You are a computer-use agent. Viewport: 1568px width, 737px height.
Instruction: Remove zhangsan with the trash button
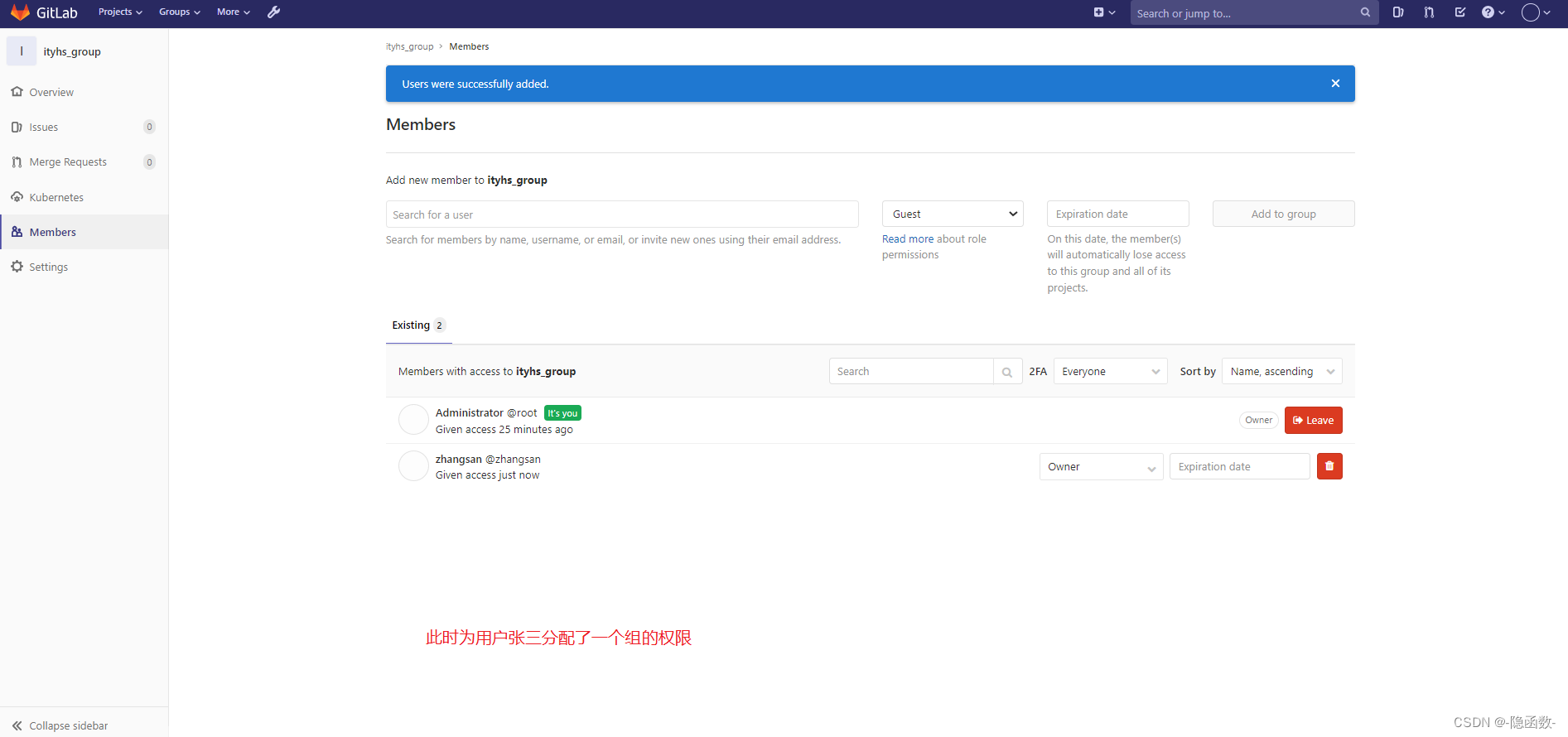point(1329,466)
